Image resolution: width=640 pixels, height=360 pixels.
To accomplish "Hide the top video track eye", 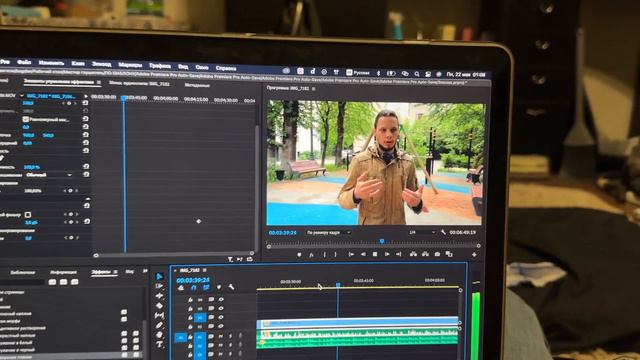I will [221, 299].
